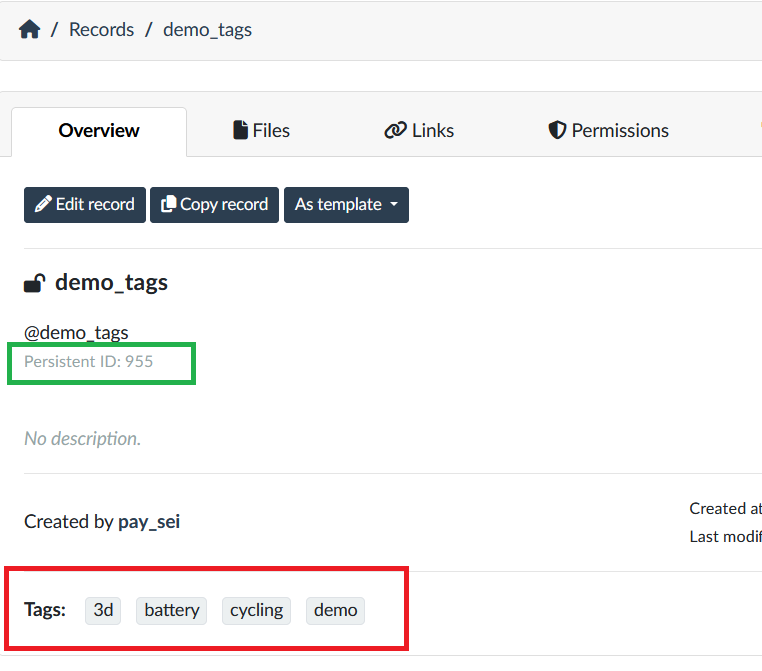Open the Permissions tab

(x=608, y=131)
